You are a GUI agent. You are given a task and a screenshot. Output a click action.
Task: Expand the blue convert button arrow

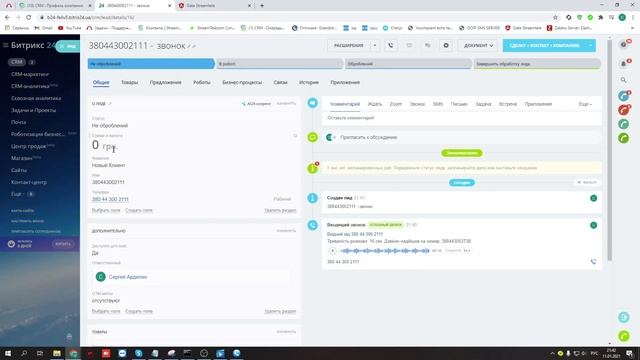pos(591,46)
